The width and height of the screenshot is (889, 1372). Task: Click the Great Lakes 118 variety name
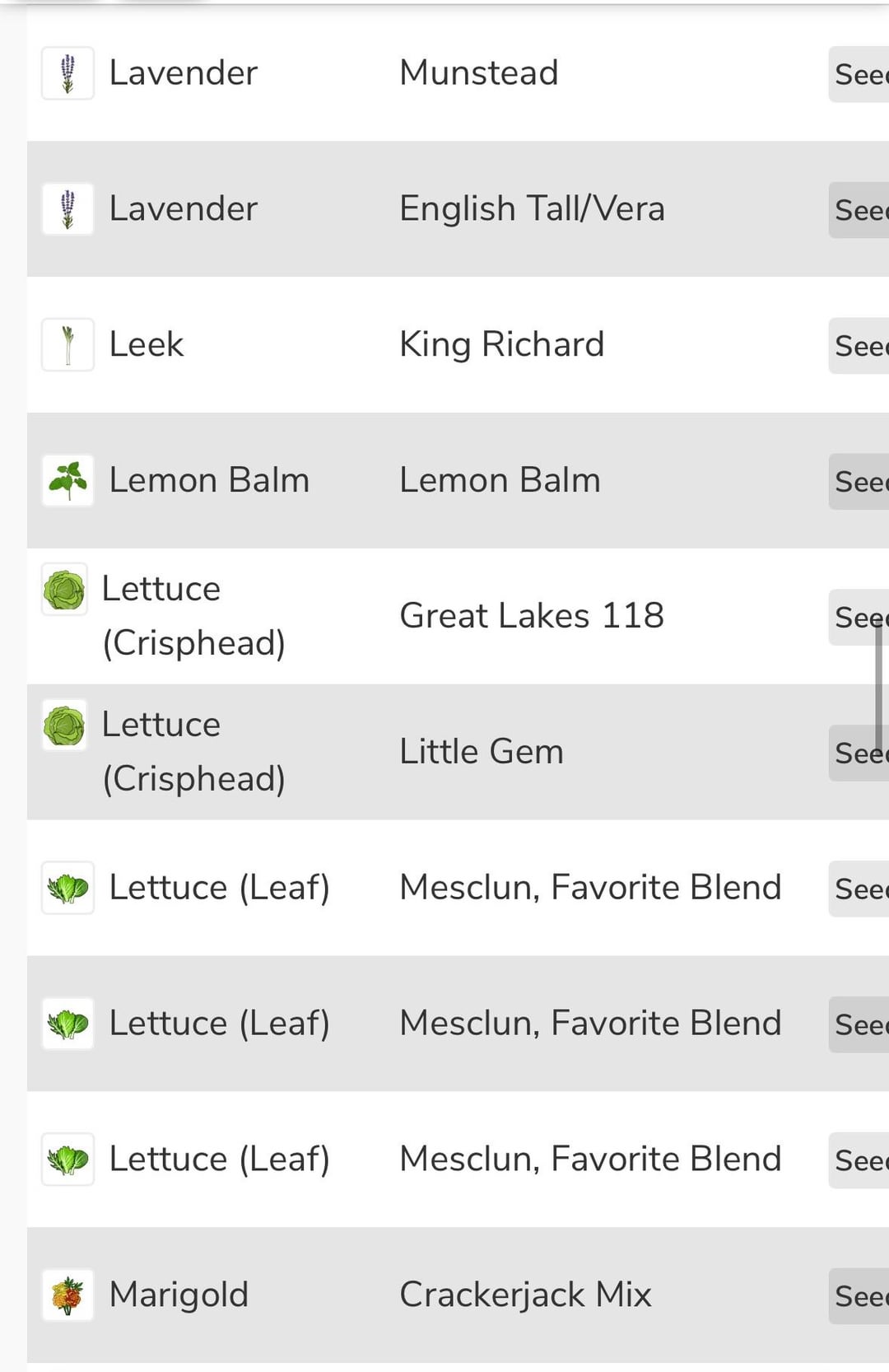click(531, 616)
